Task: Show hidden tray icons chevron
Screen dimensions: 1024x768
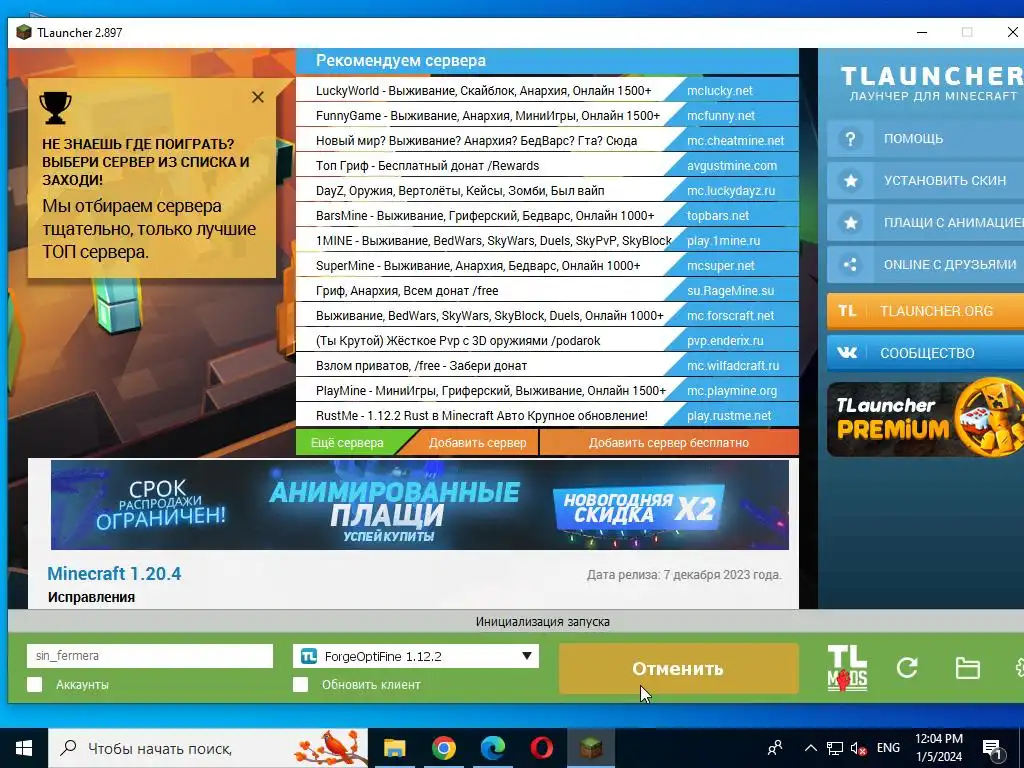Action: (x=810, y=748)
